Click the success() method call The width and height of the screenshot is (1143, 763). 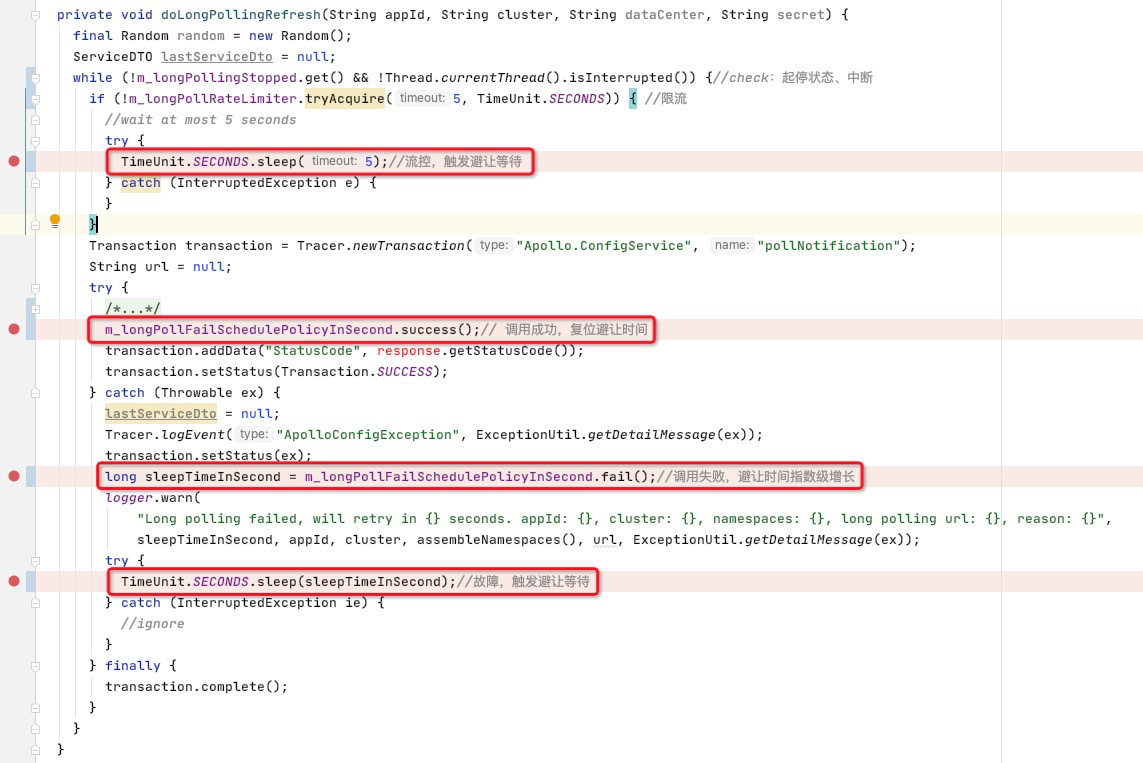436,329
